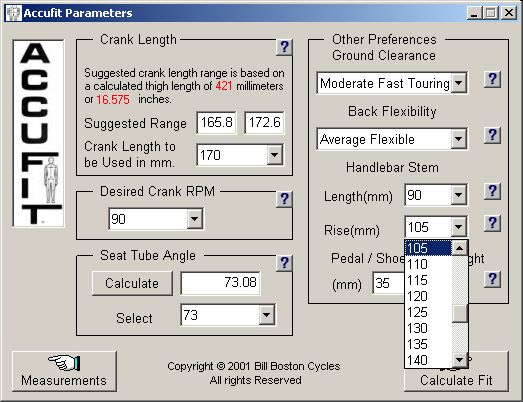
Task: Click the Accufit title bar icon
Action: coord(14,13)
